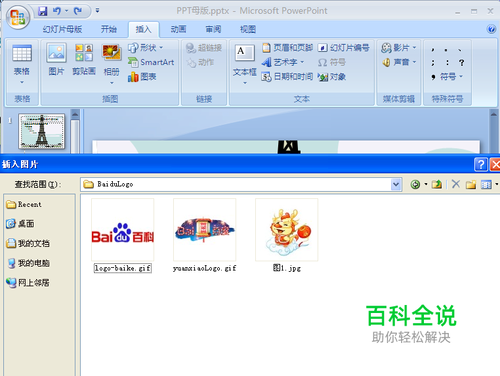Viewport: 500px width, 376px height.
Task: Click the dialog help question button
Action: (481, 164)
